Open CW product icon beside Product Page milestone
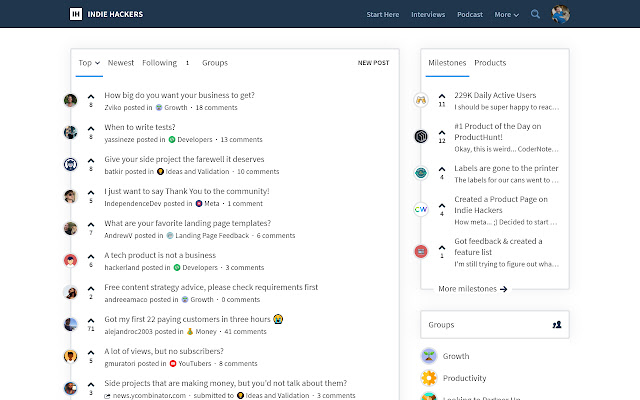This screenshot has width=640, height=400. [x=421, y=209]
